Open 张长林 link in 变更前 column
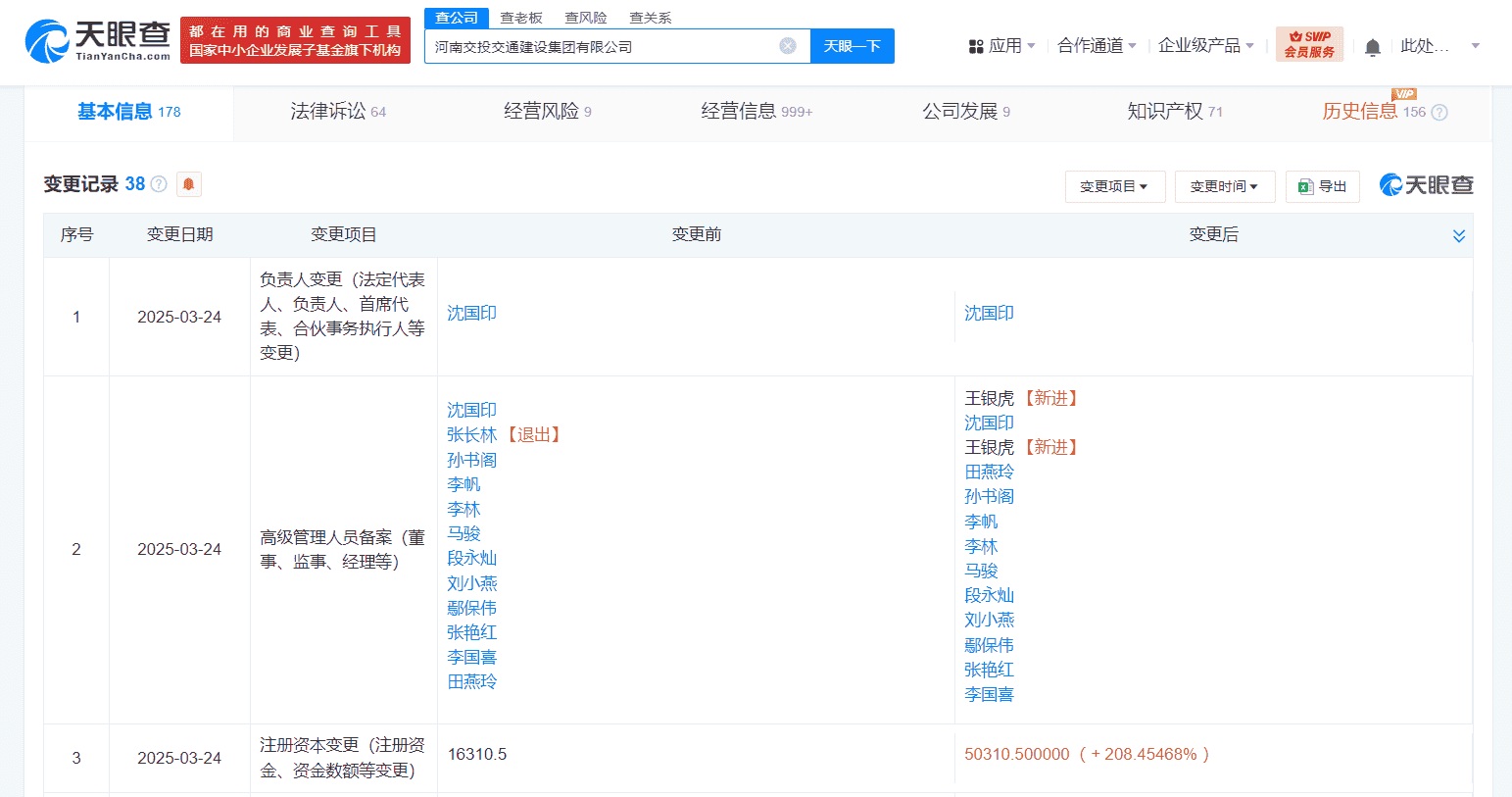1512x797 pixels. [x=472, y=434]
